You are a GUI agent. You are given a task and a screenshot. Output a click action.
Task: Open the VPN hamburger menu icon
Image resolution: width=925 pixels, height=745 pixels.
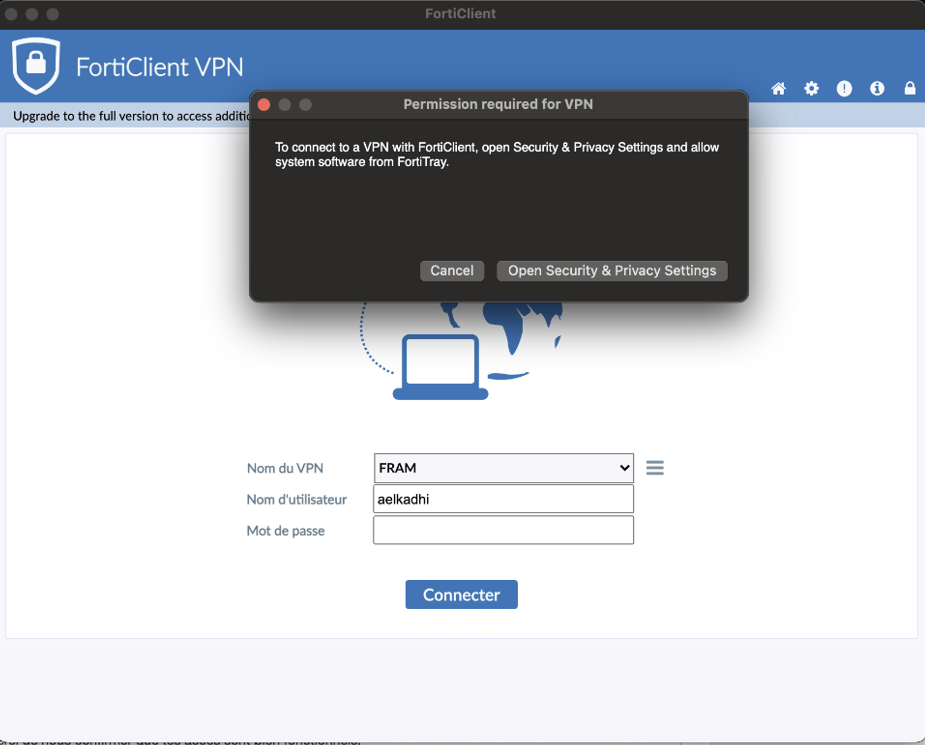pyautogui.click(x=655, y=468)
